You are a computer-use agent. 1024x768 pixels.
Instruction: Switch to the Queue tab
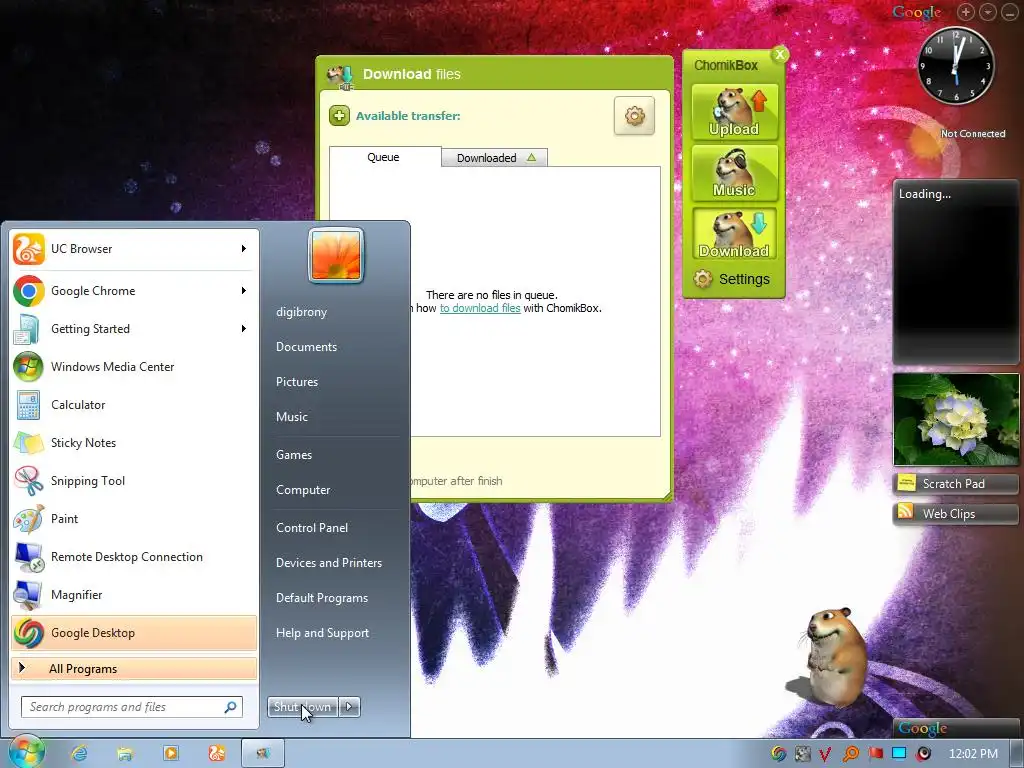(x=384, y=157)
